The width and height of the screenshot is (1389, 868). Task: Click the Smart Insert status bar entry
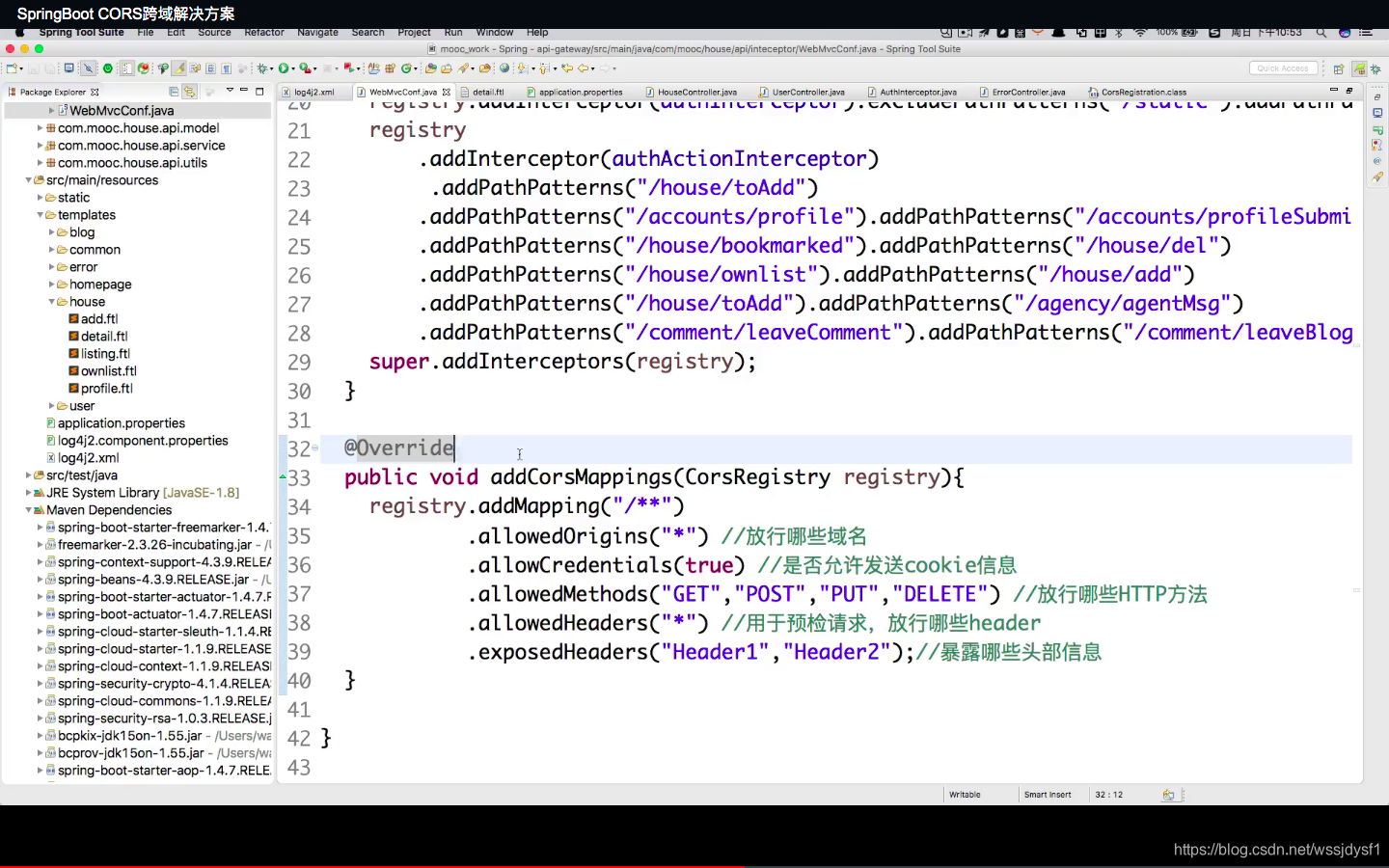[1048, 795]
